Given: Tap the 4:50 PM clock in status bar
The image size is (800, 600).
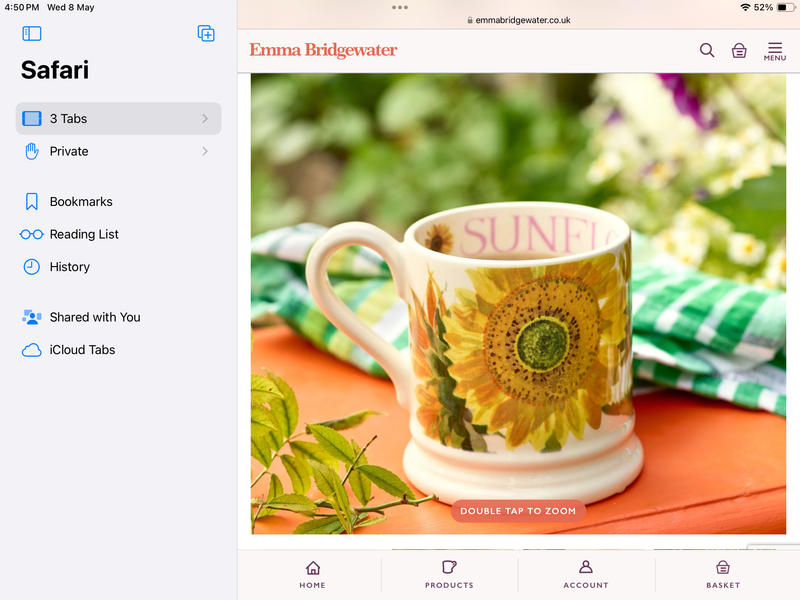Looking at the screenshot, I should tap(21, 7).
